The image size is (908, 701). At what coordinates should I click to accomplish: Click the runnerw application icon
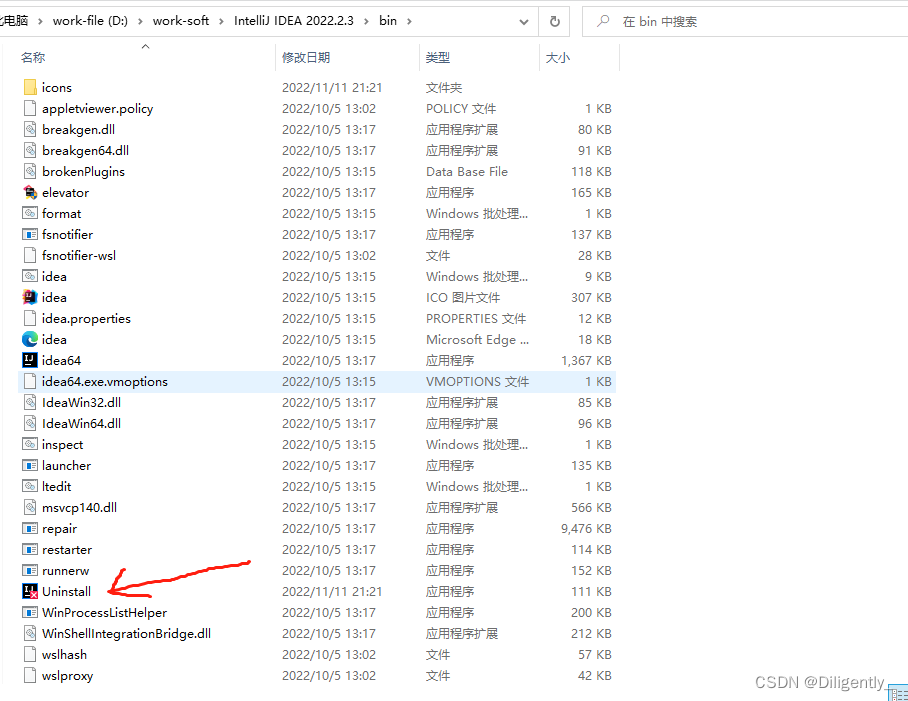[x=30, y=570]
